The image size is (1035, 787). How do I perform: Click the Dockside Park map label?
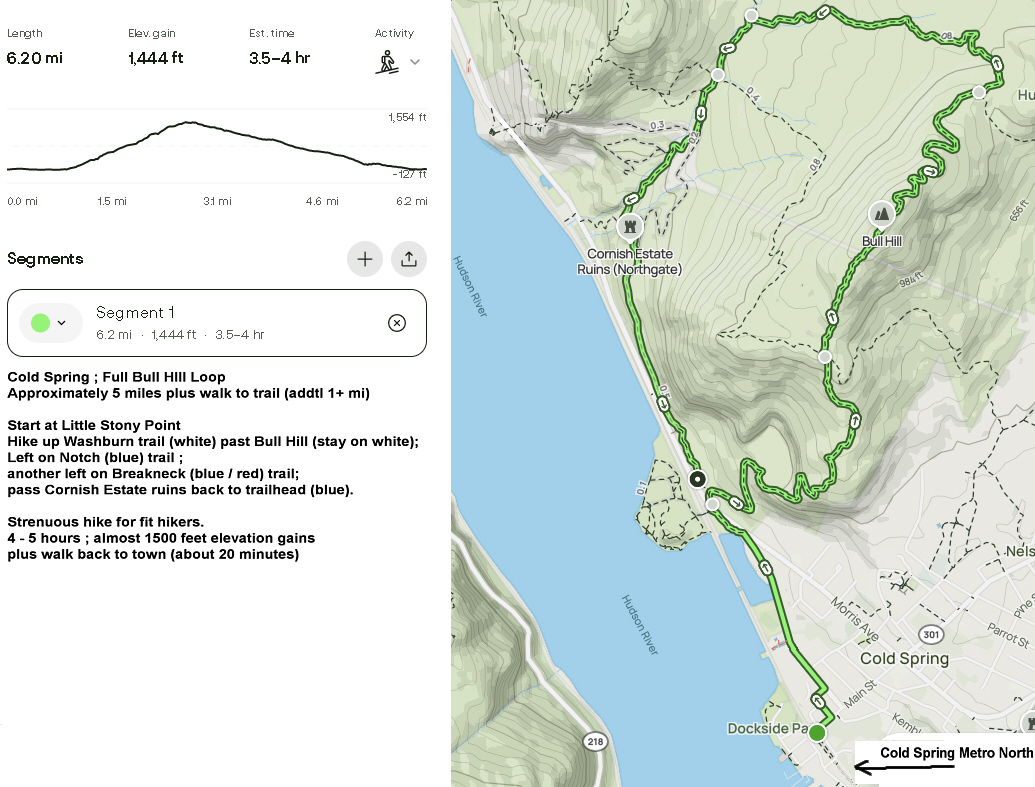pyautogui.click(x=766, y=729)
